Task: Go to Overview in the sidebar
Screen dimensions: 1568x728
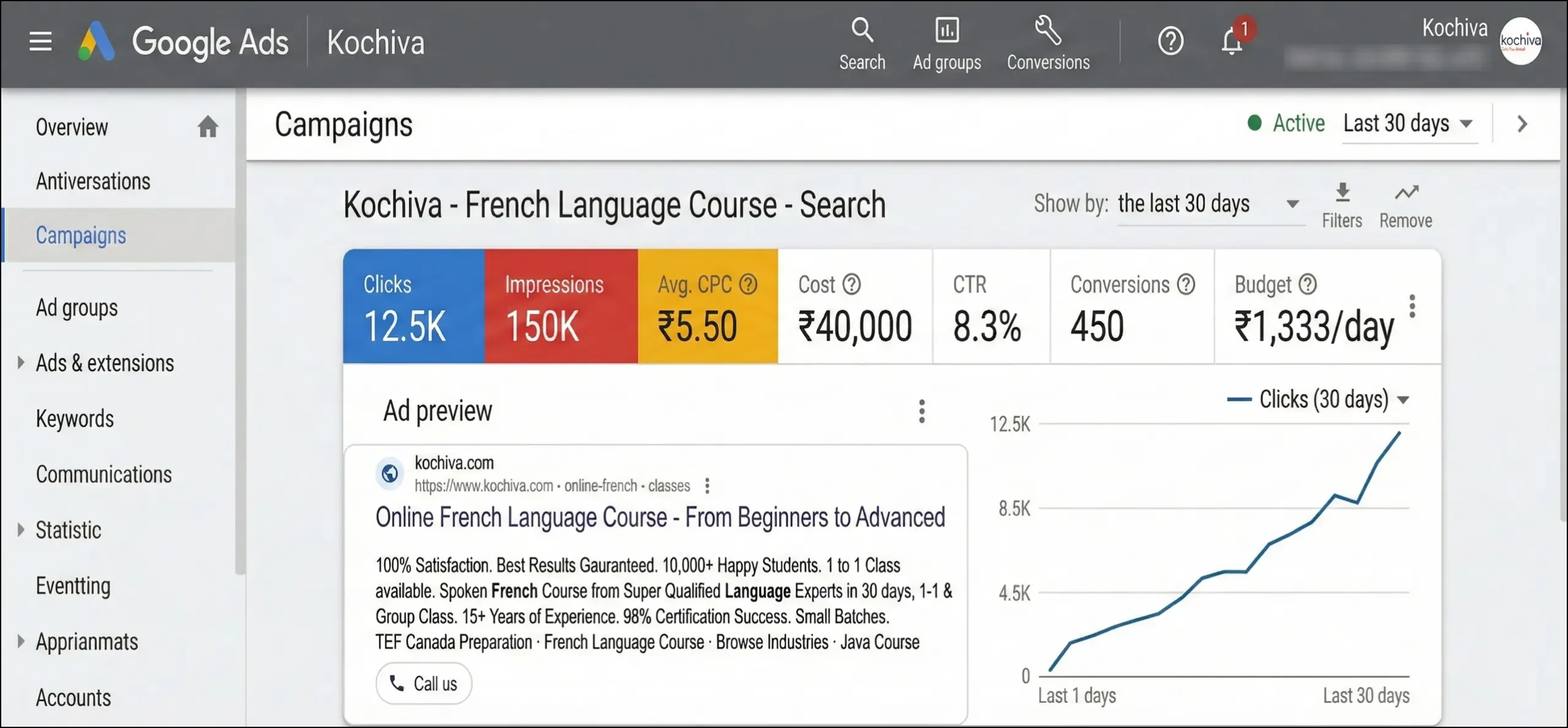Action: (72, 127)
